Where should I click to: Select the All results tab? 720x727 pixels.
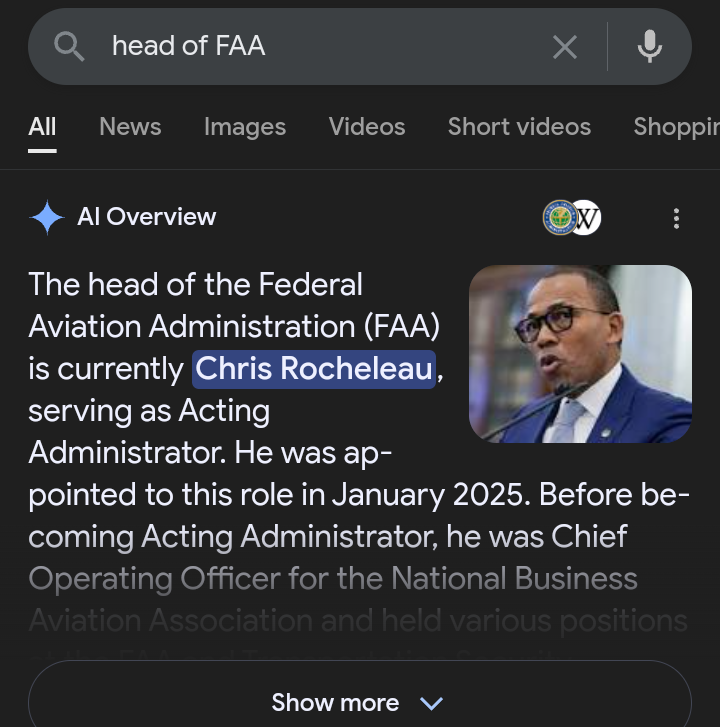pyautogui.click(x=42, y=127)
